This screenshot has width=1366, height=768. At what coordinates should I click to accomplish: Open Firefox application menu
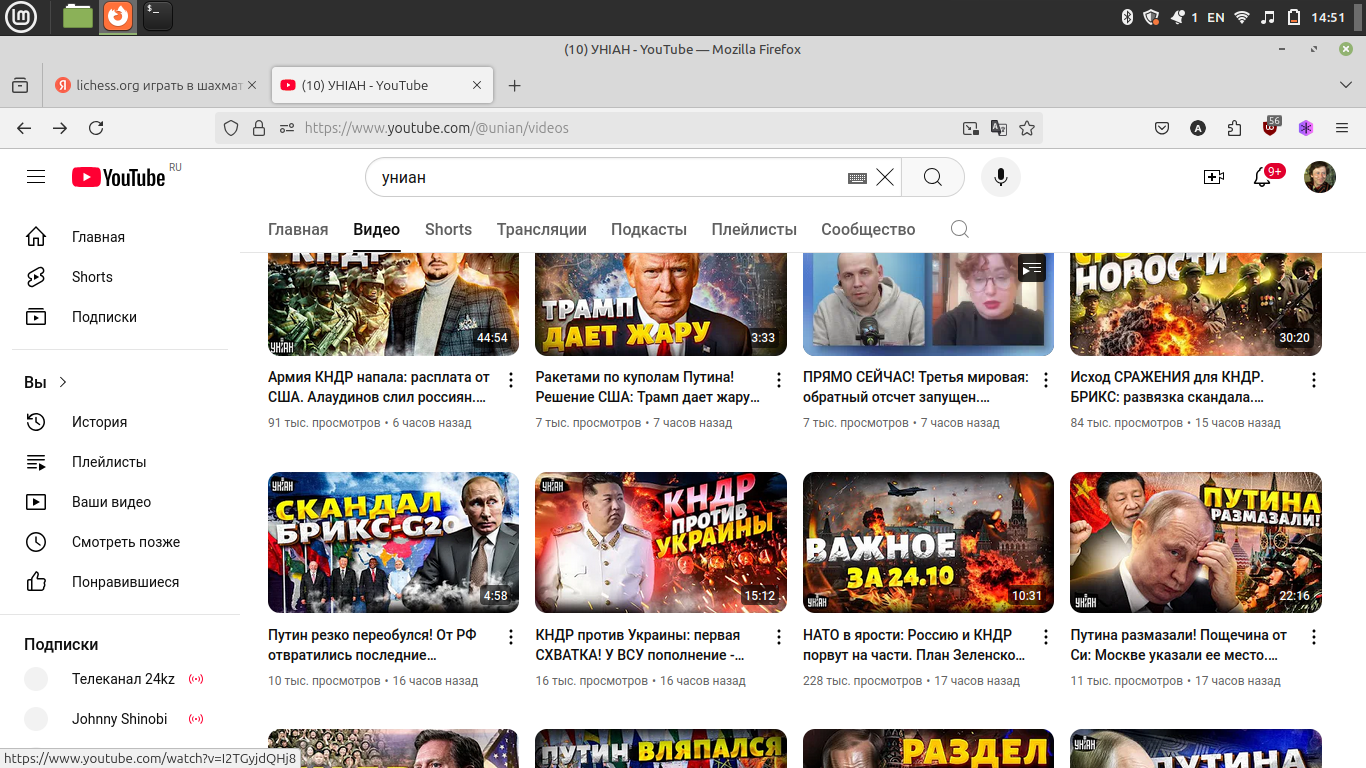pyautogui.click(x=1342, y=128)
